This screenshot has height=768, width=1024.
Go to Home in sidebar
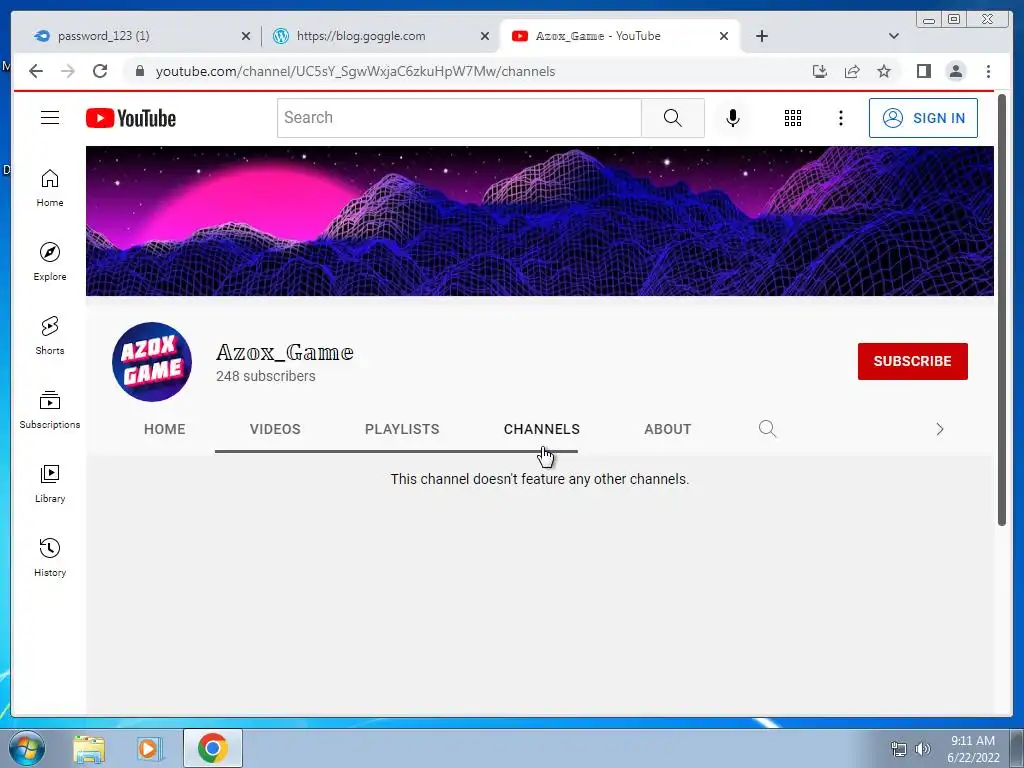click(50, 188)
